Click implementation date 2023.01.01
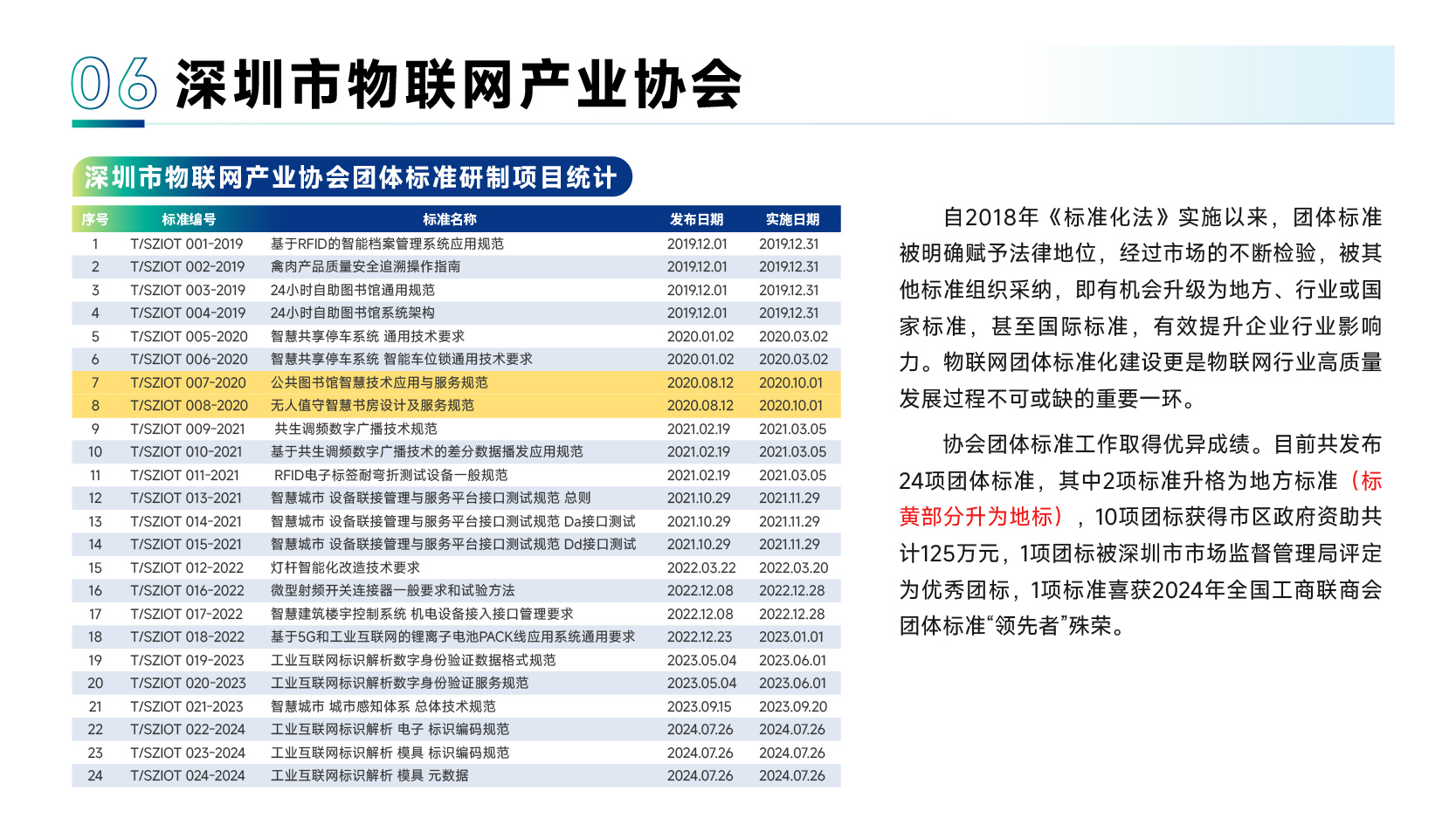 791,636
